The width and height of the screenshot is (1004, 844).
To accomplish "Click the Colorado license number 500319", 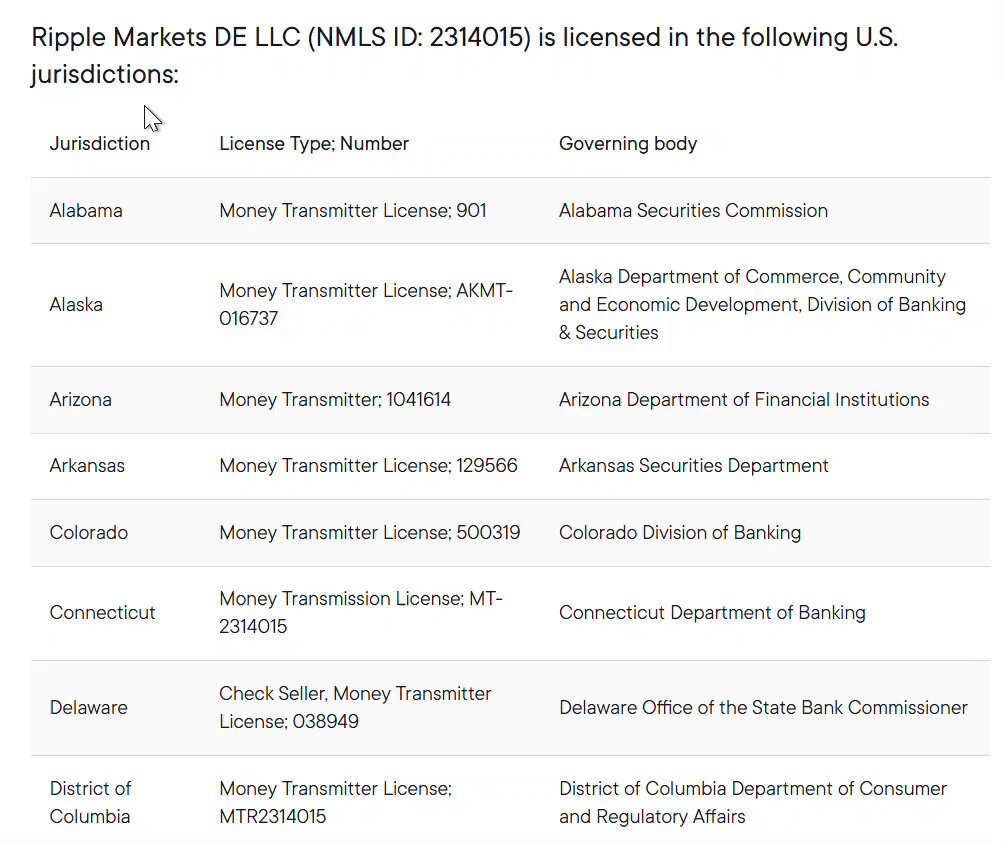I will [488, 533].
